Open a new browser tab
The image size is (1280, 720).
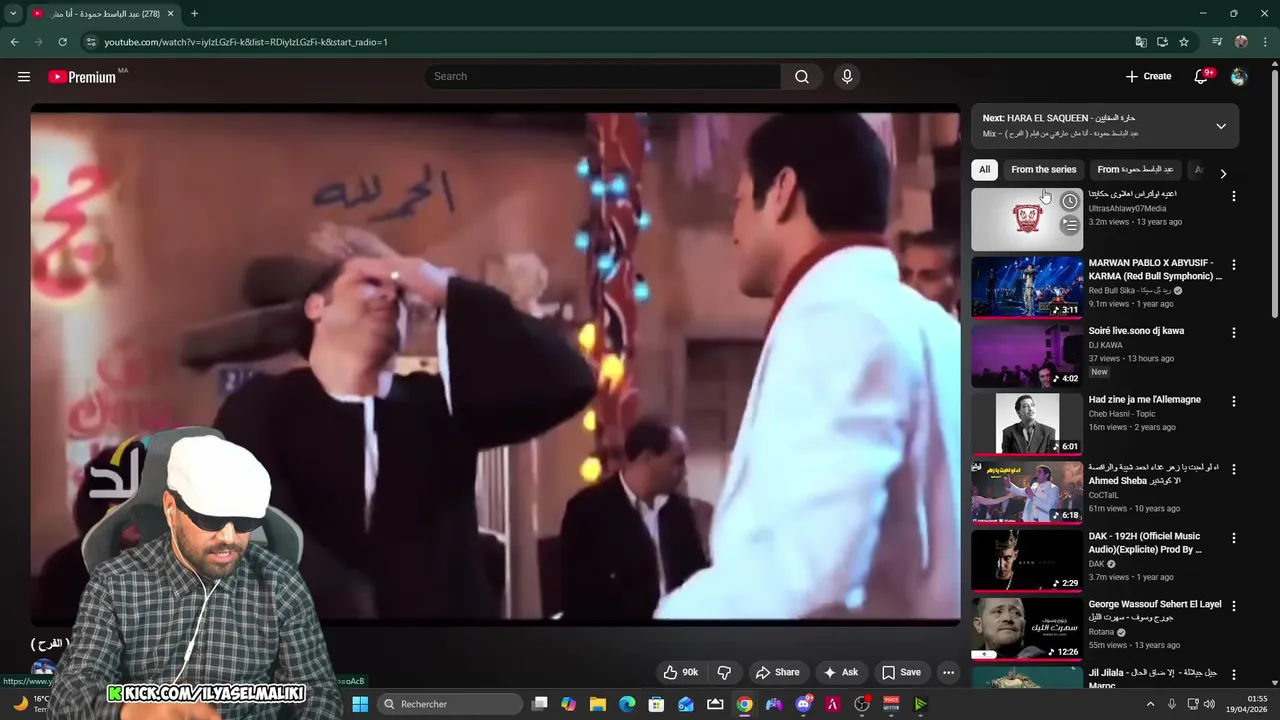[x=194, y=14]
